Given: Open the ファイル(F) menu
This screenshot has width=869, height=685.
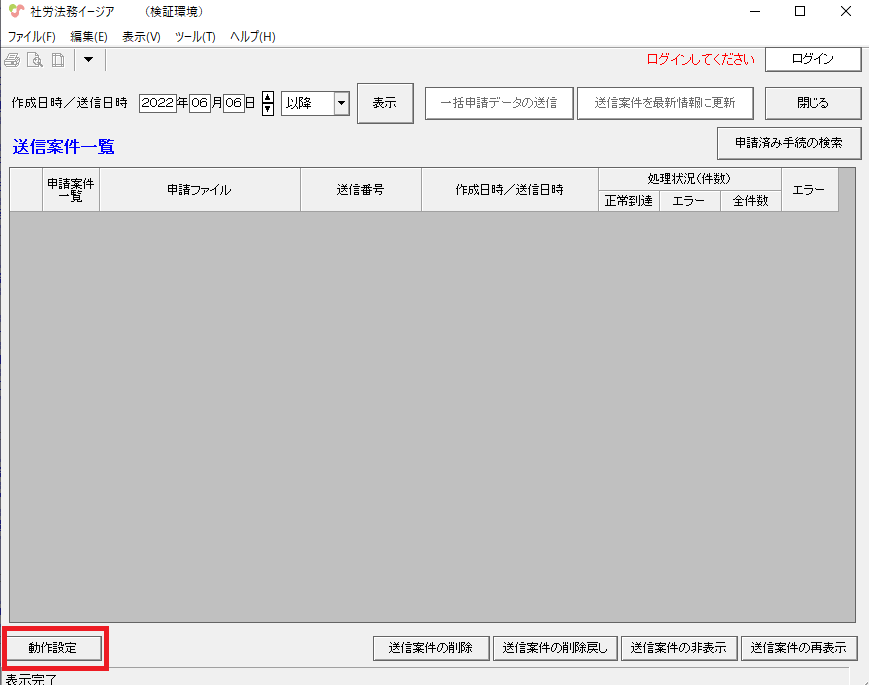Looking at the screenshot, I should pyautogui.click(x=31, y=37).
